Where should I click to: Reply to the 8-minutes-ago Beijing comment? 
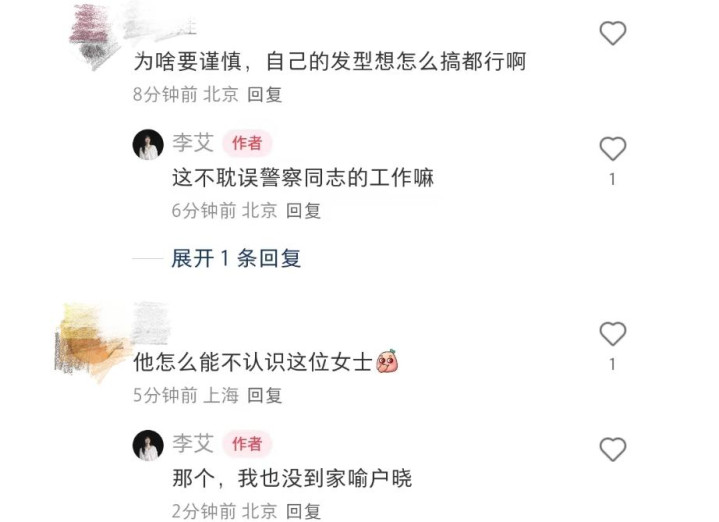[x=265, y=94]
